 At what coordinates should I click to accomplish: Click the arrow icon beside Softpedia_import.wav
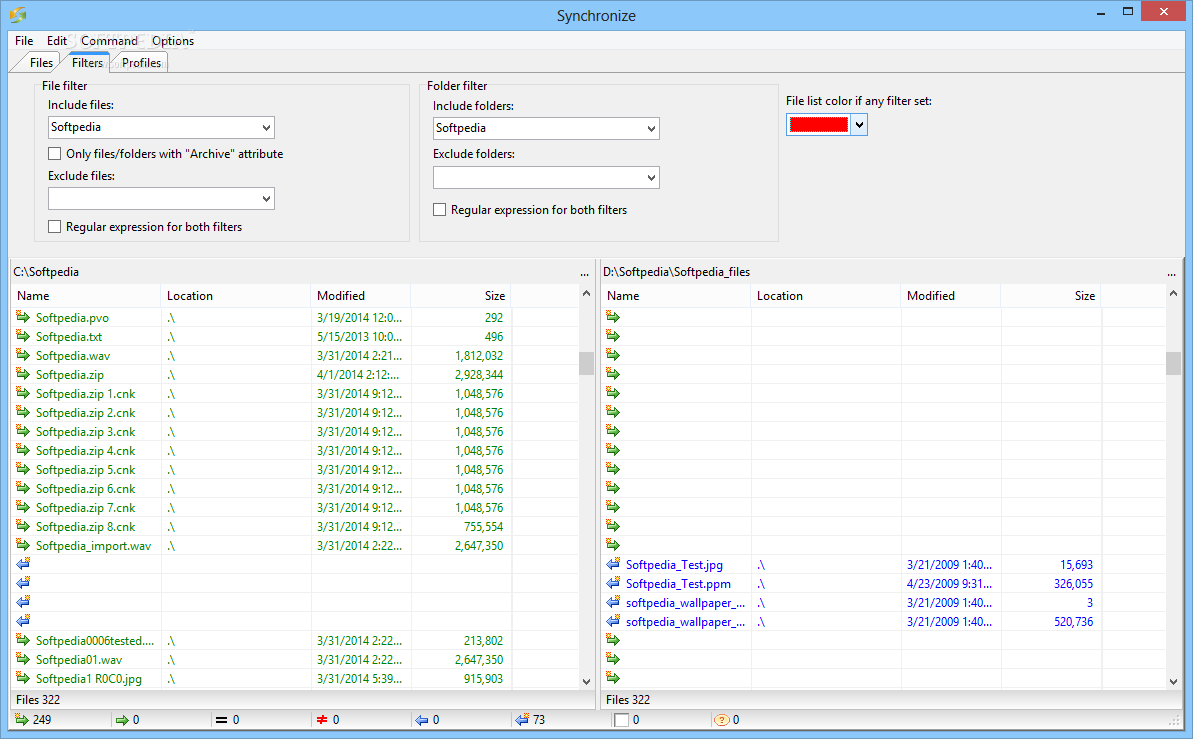pos(23,545)
